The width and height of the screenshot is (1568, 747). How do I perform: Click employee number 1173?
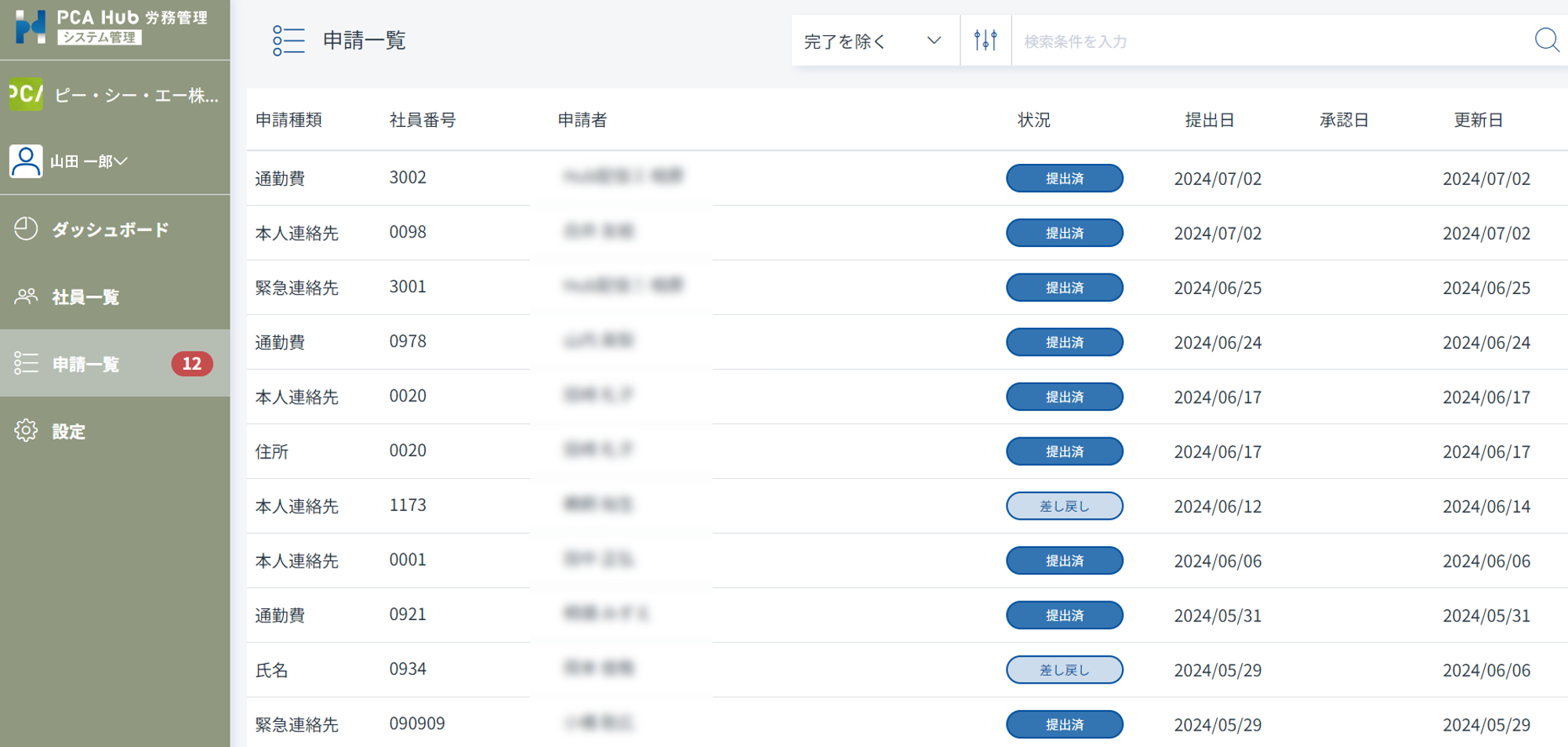tap(408, 505)
